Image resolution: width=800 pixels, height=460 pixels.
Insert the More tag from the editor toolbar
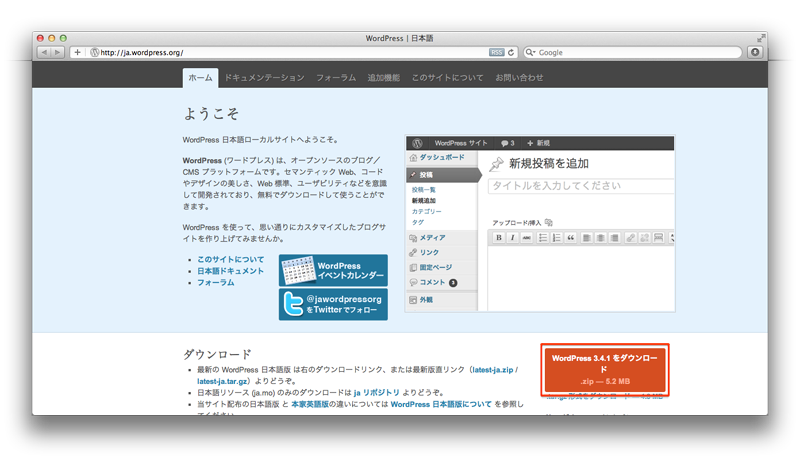(x=659, y=238)
